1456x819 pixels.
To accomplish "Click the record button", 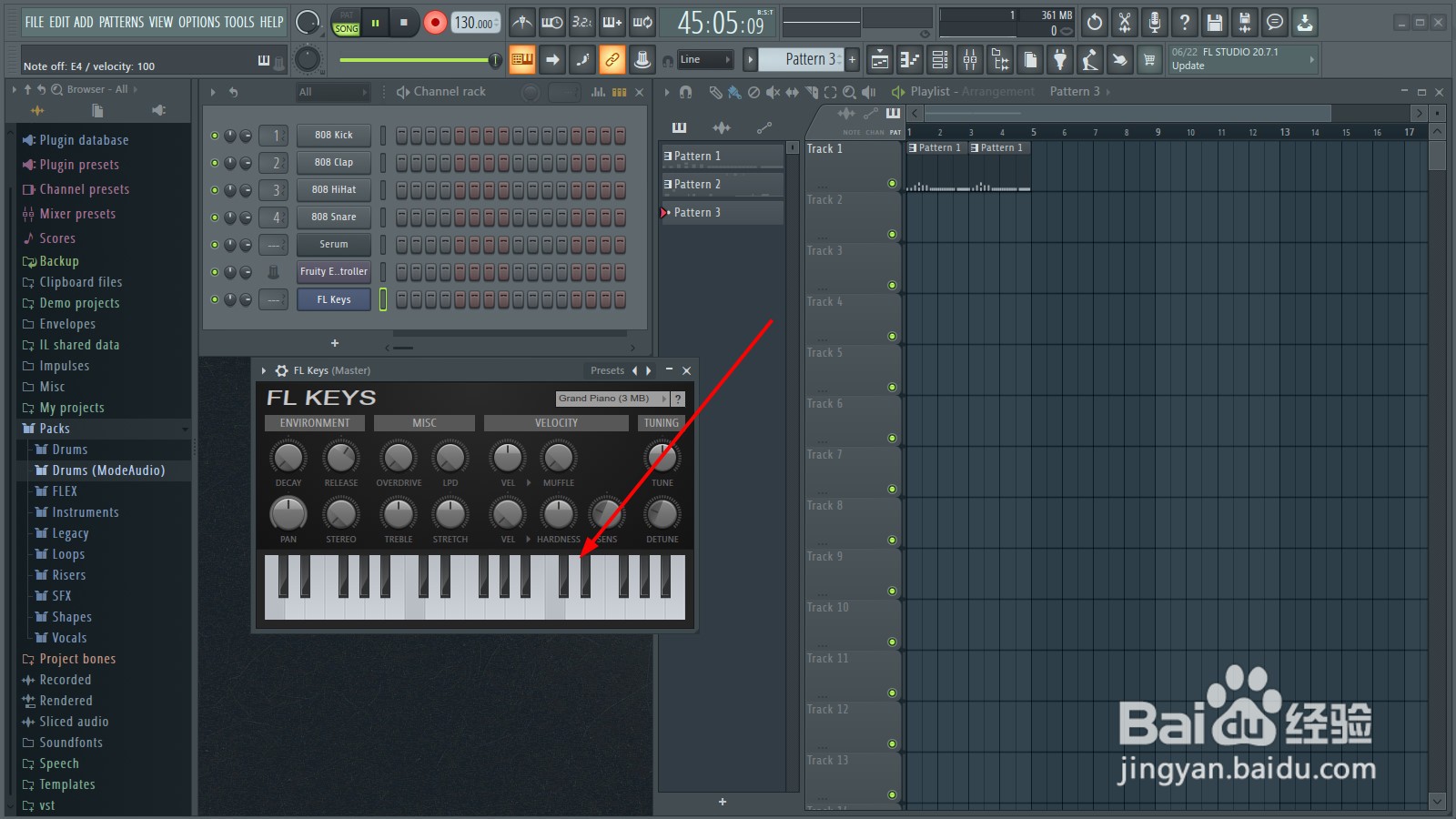I will (435, 23).
